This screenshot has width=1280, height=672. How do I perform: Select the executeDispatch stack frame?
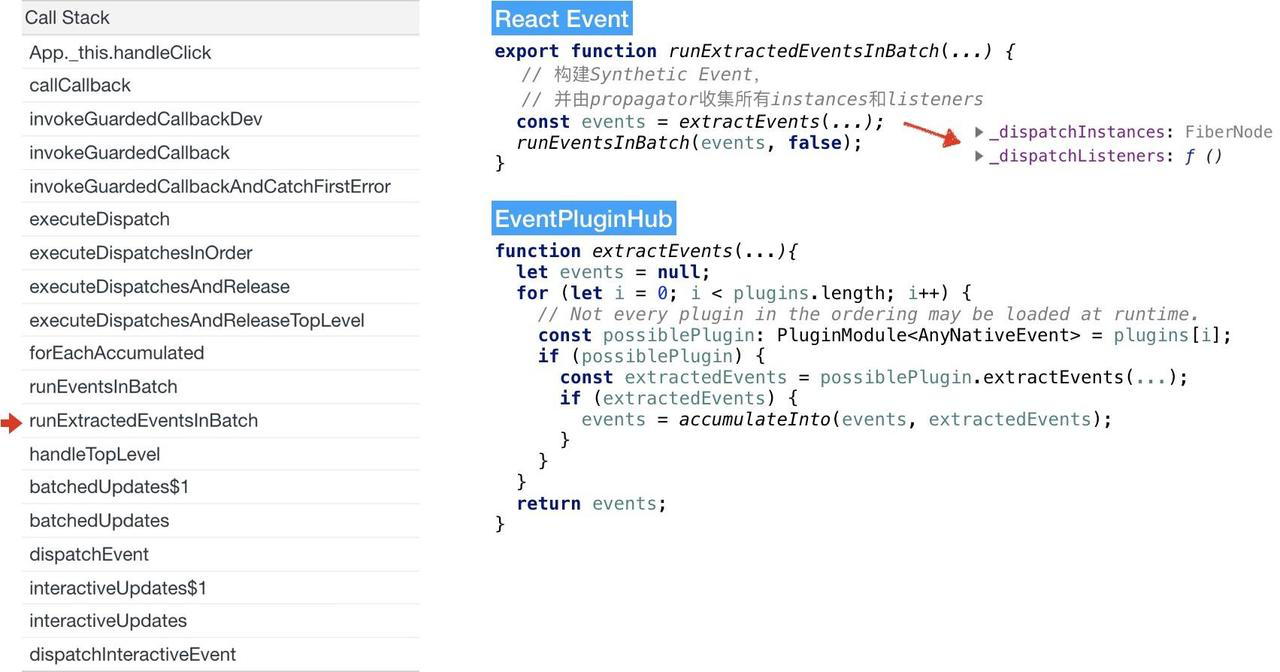click(220, 219)
